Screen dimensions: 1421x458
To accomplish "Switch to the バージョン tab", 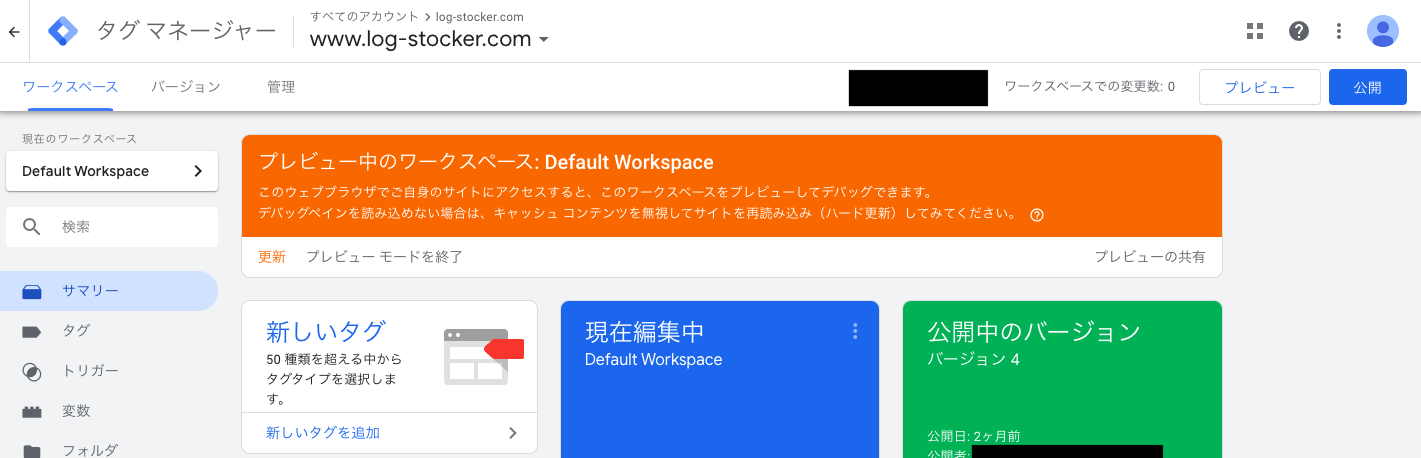I will tap(186, 87).
